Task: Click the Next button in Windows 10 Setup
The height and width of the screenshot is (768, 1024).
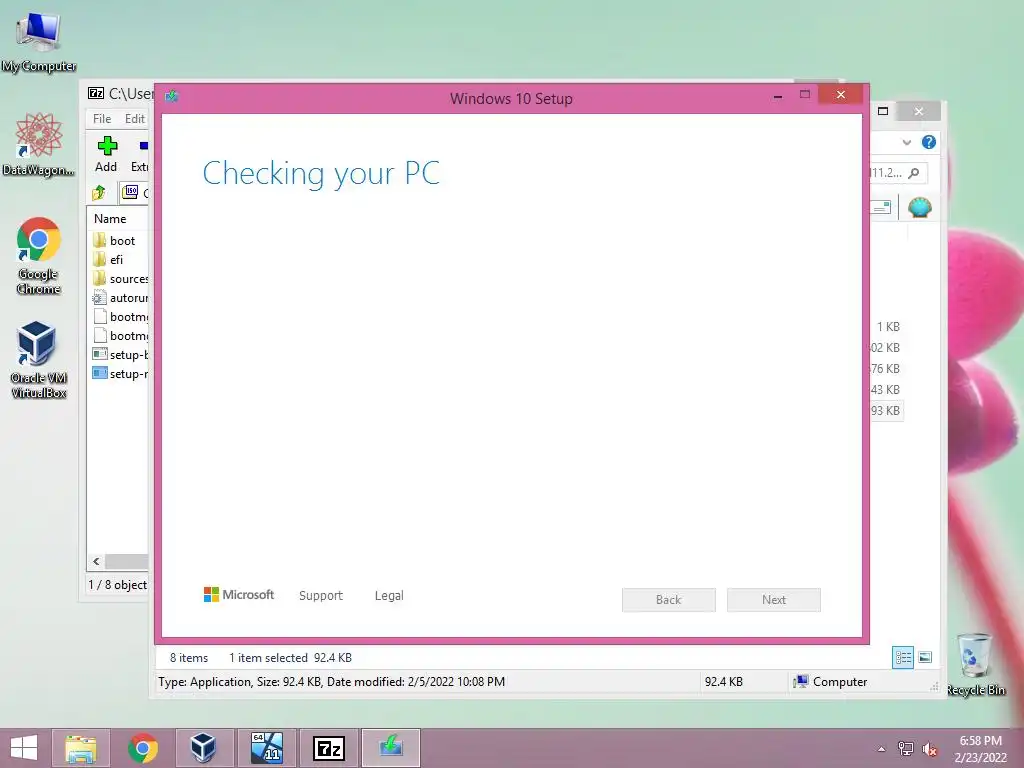Action: (774, 600)
